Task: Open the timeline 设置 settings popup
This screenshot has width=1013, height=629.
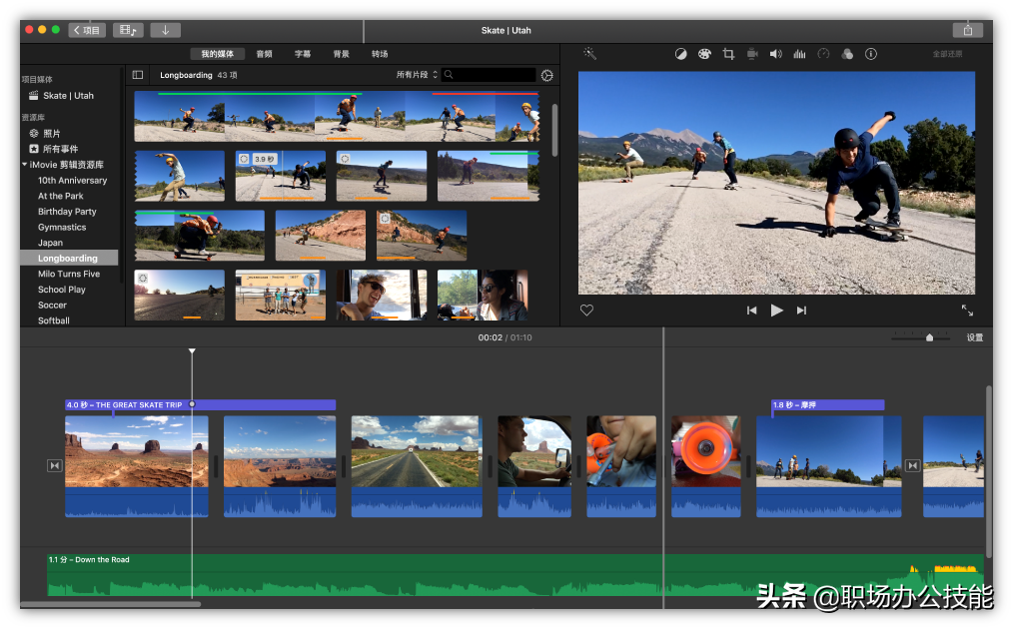Action: (974, 338)
